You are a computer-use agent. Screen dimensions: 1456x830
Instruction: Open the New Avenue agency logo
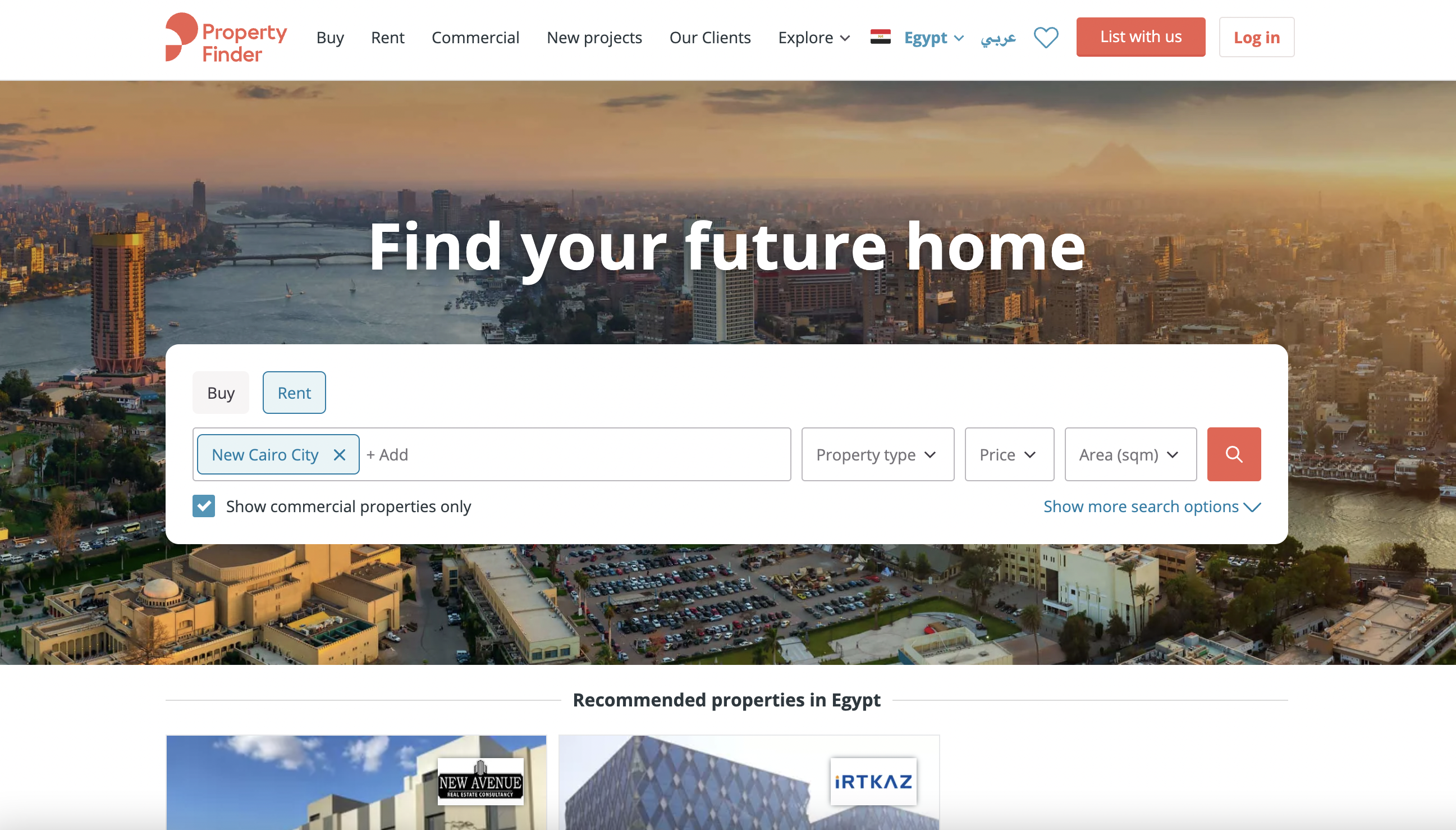tap(480, 782)
